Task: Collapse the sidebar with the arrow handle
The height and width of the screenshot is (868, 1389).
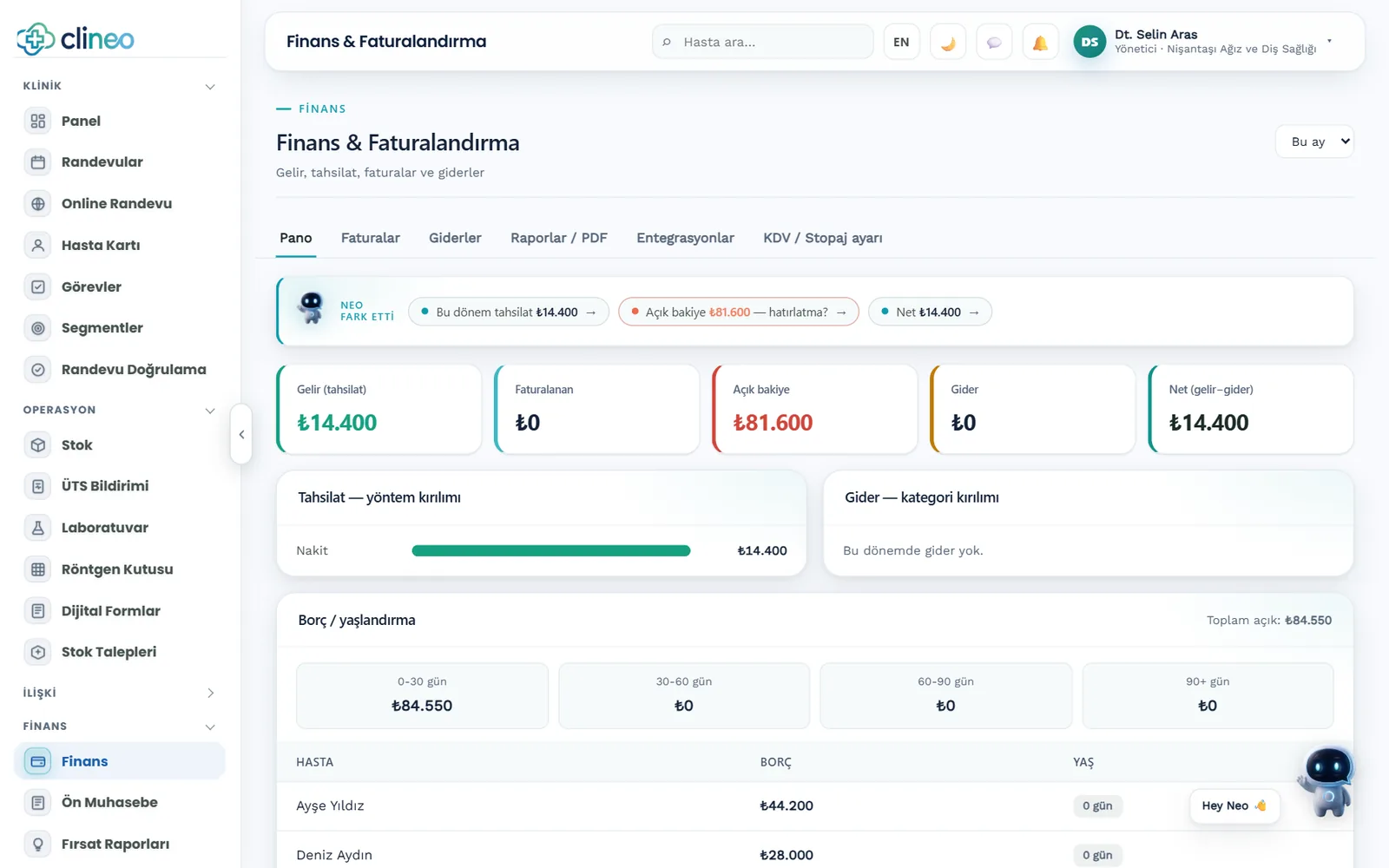Action: click(x=241, y=434)
